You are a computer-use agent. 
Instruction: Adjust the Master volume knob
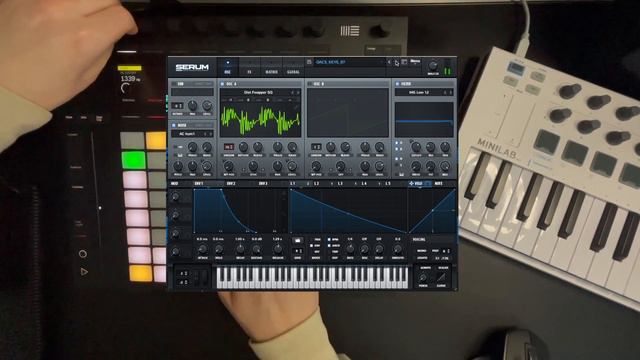433,65
